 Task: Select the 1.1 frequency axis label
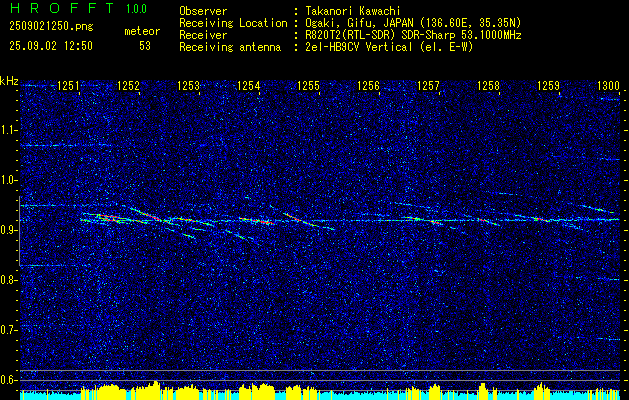(x=9, y=130)
